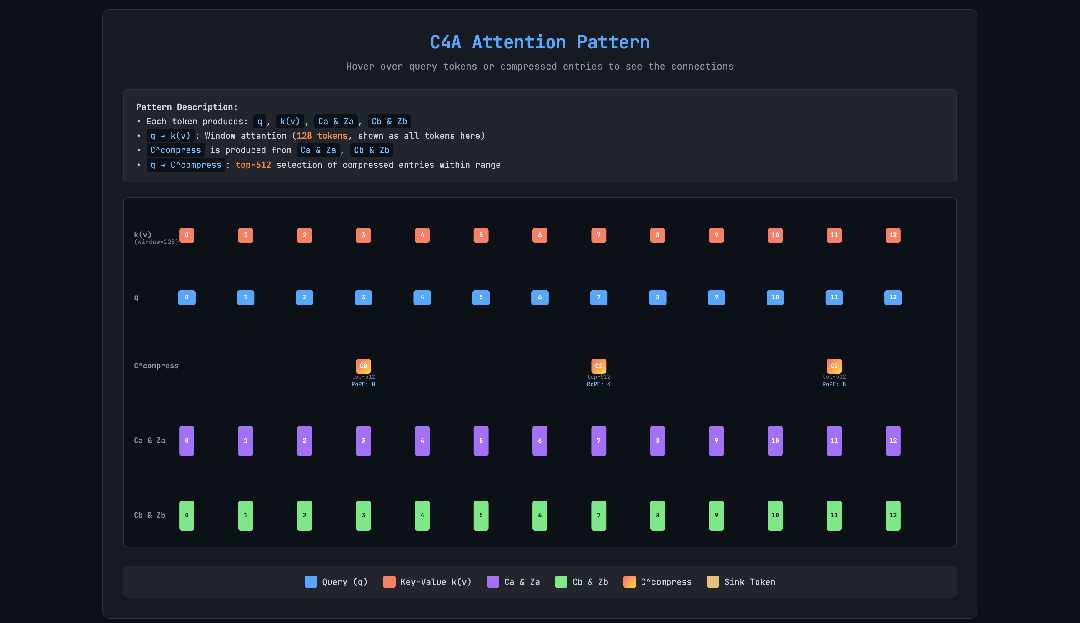
Task: Click the blue query token 2
Action: click(x=304, y=297)
